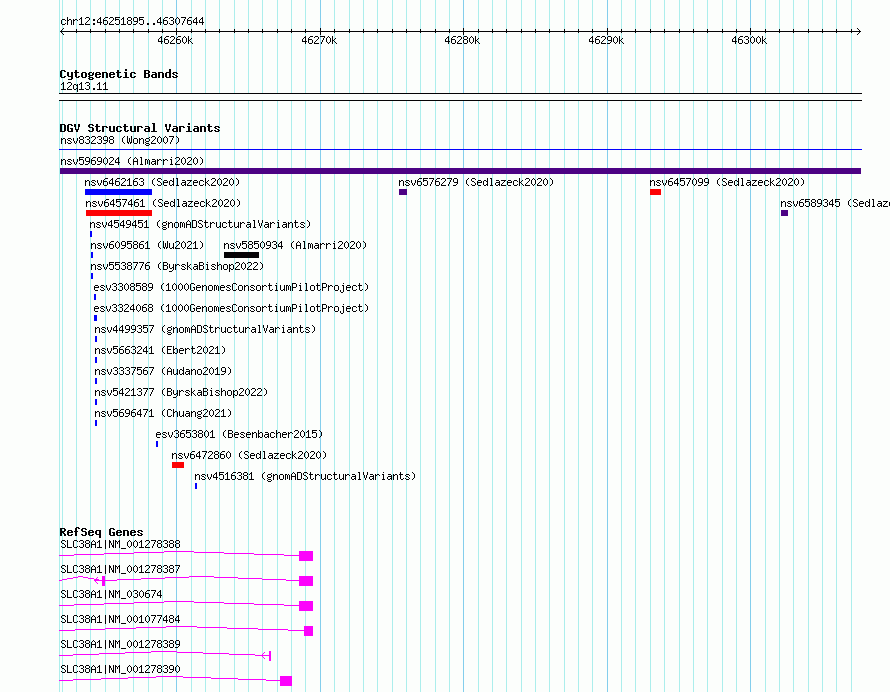This screenshot has height=692, width=890.
Task: Open nsv4549451 gnomAD variant label
Action: [x=200, y=224]
